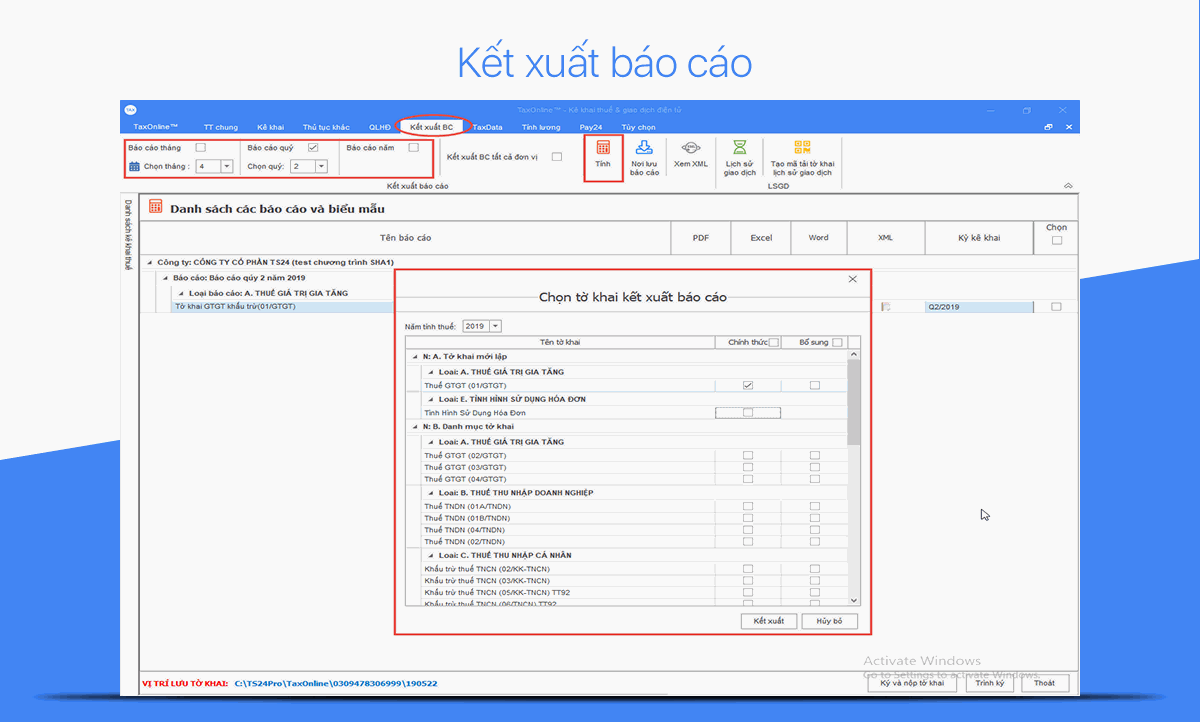Open the Chọn tháng dropdown
1200x722 pixels.
(227, 166)
